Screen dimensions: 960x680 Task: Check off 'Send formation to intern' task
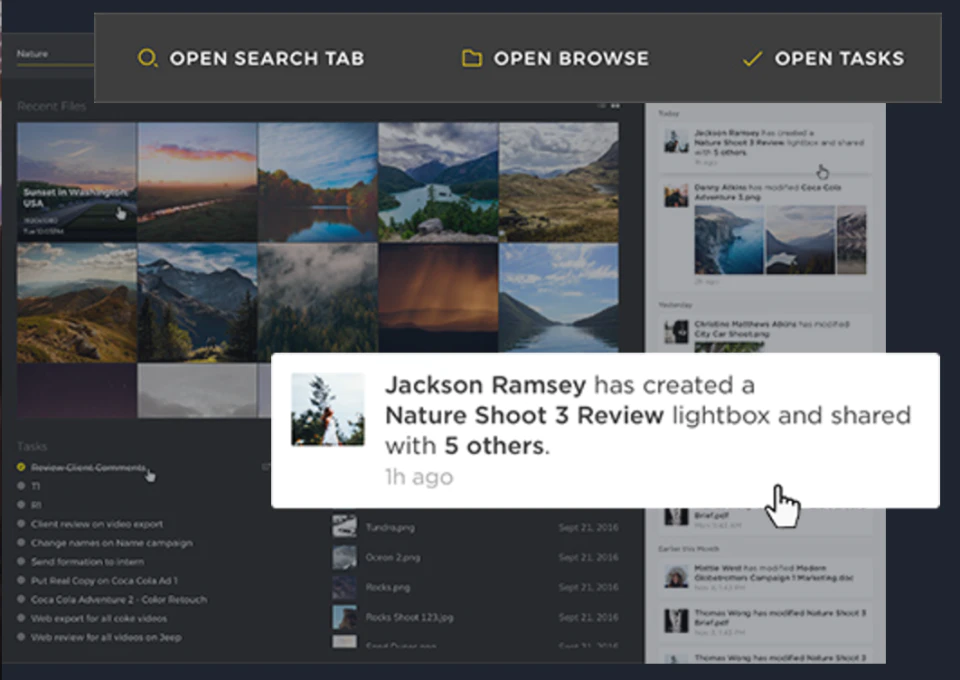21,561
